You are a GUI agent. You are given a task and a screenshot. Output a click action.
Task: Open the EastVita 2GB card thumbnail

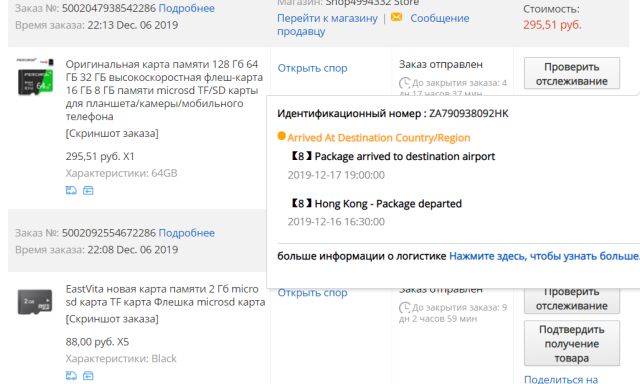(35, 302)
